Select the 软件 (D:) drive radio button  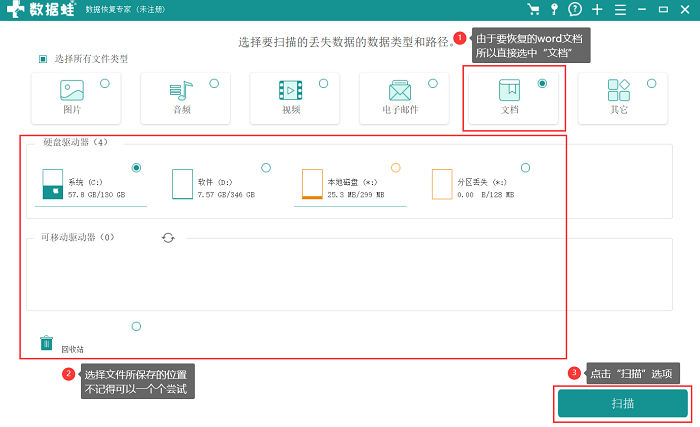click(266, 168)
